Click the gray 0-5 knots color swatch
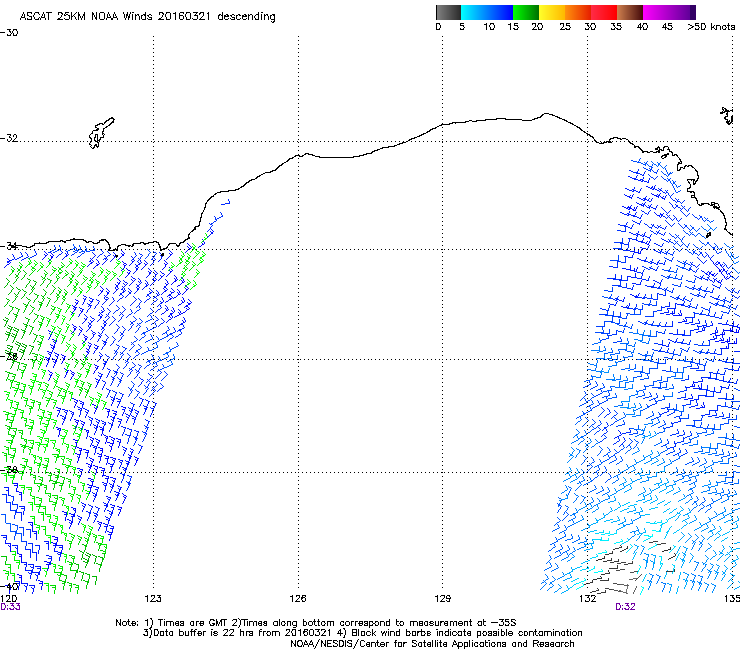Image resolution: width=740 pixels, height=650 pixels. 448,12
